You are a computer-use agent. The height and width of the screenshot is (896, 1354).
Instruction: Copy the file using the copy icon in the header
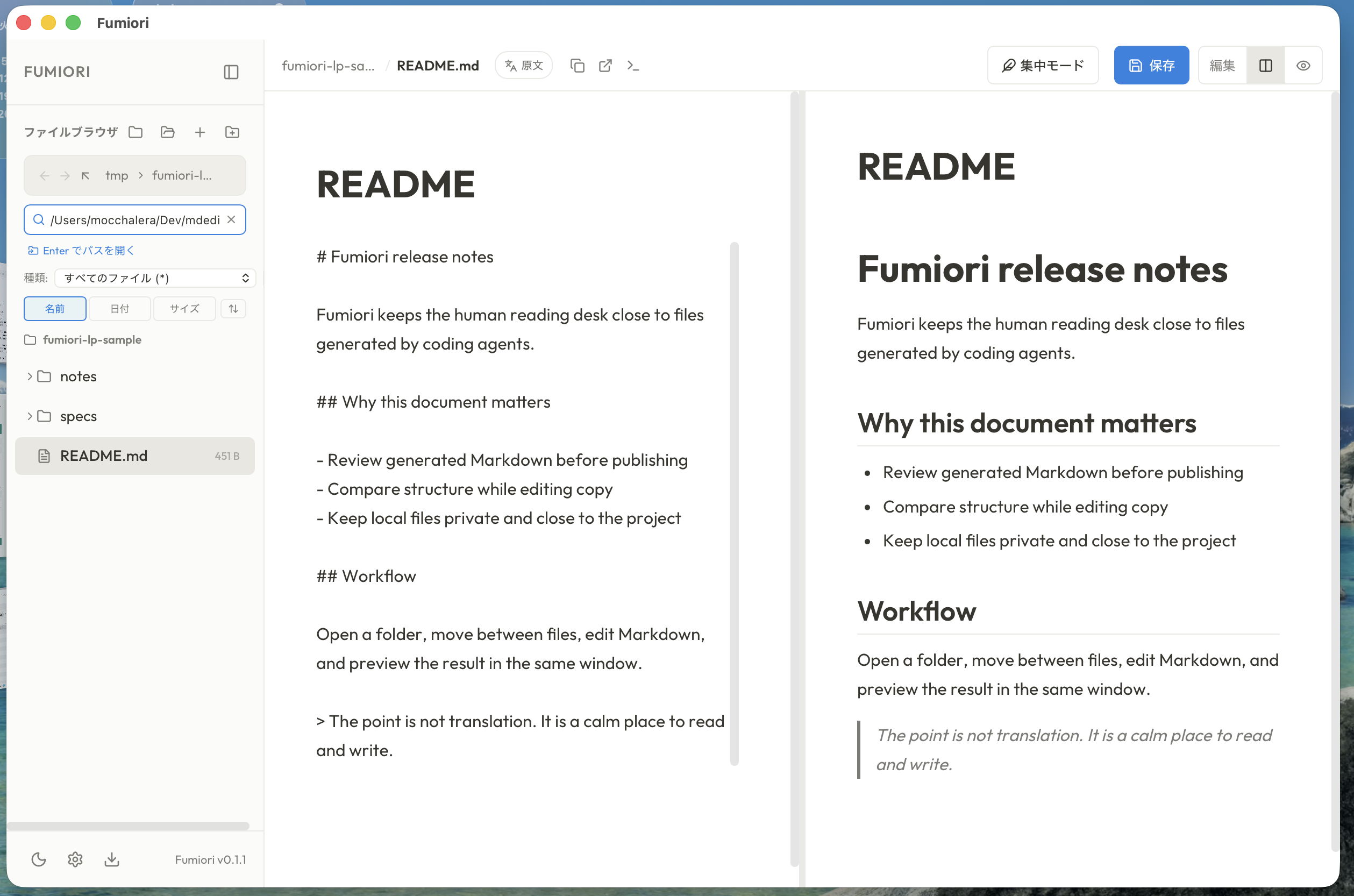577,66
